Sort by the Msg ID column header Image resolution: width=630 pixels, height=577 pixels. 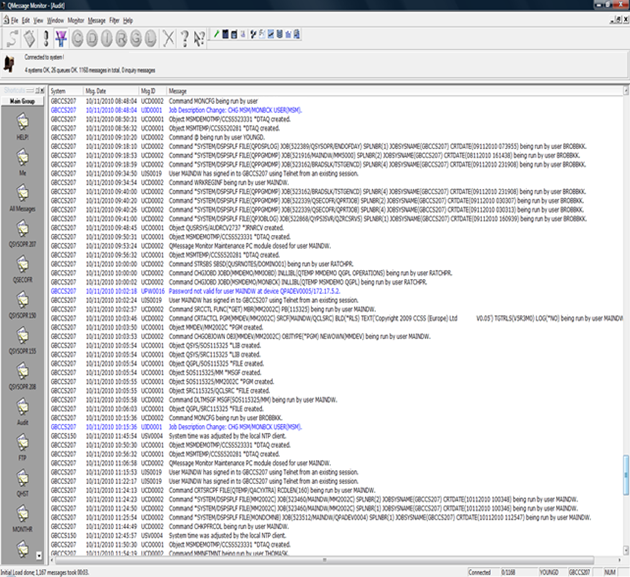149,90
